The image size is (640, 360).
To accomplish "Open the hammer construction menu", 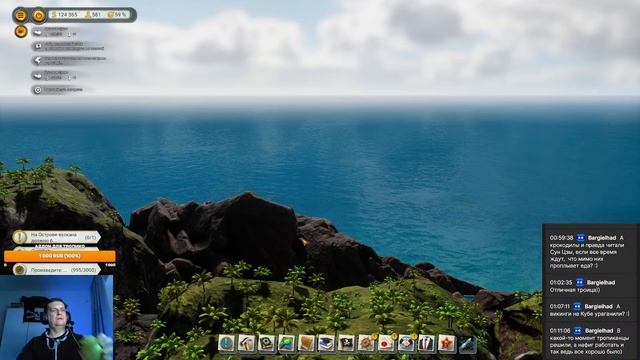I will pyautogui.click(x=247, y=343).
